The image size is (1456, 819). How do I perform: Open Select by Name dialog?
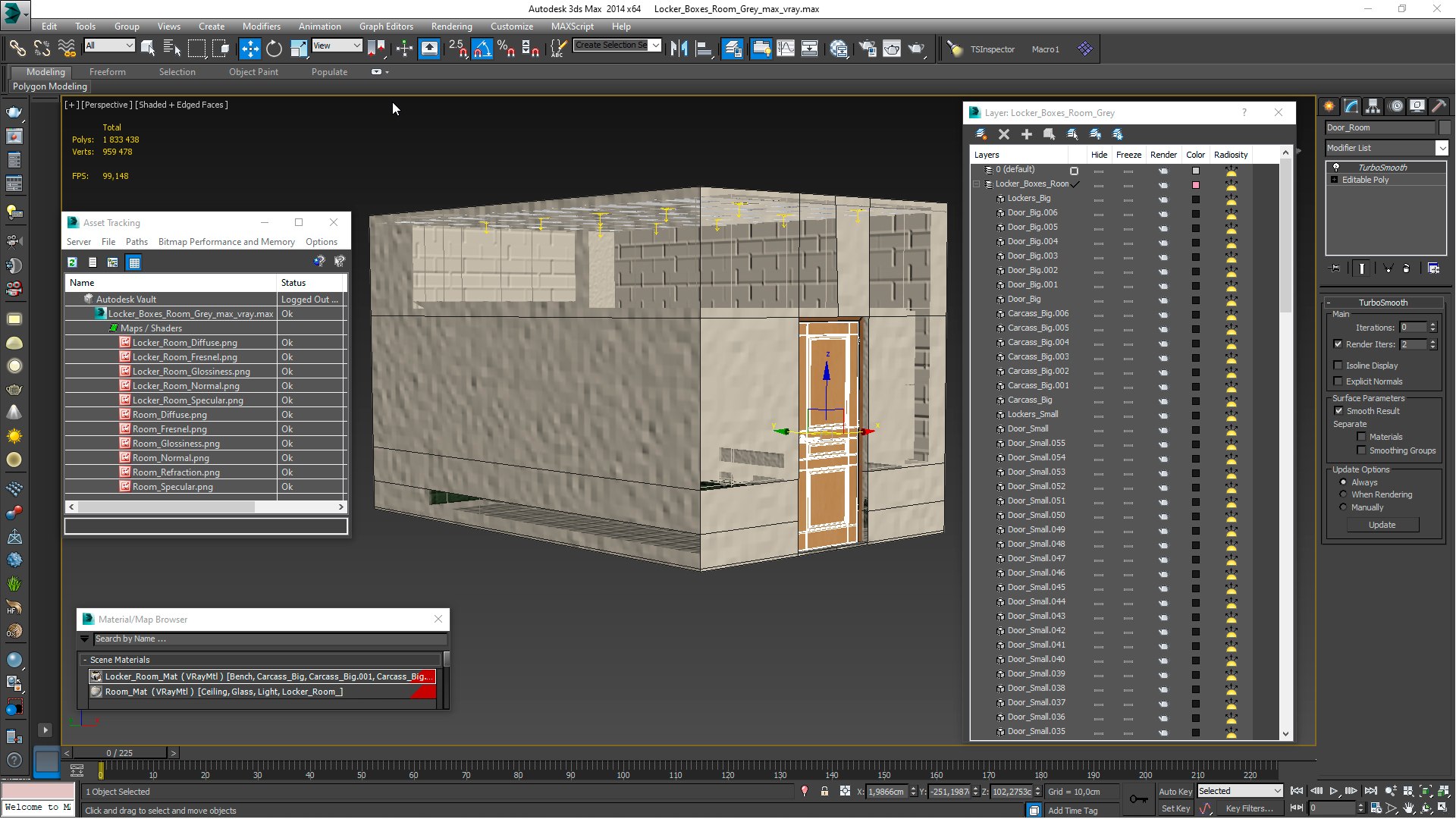[x=172, y=49]
